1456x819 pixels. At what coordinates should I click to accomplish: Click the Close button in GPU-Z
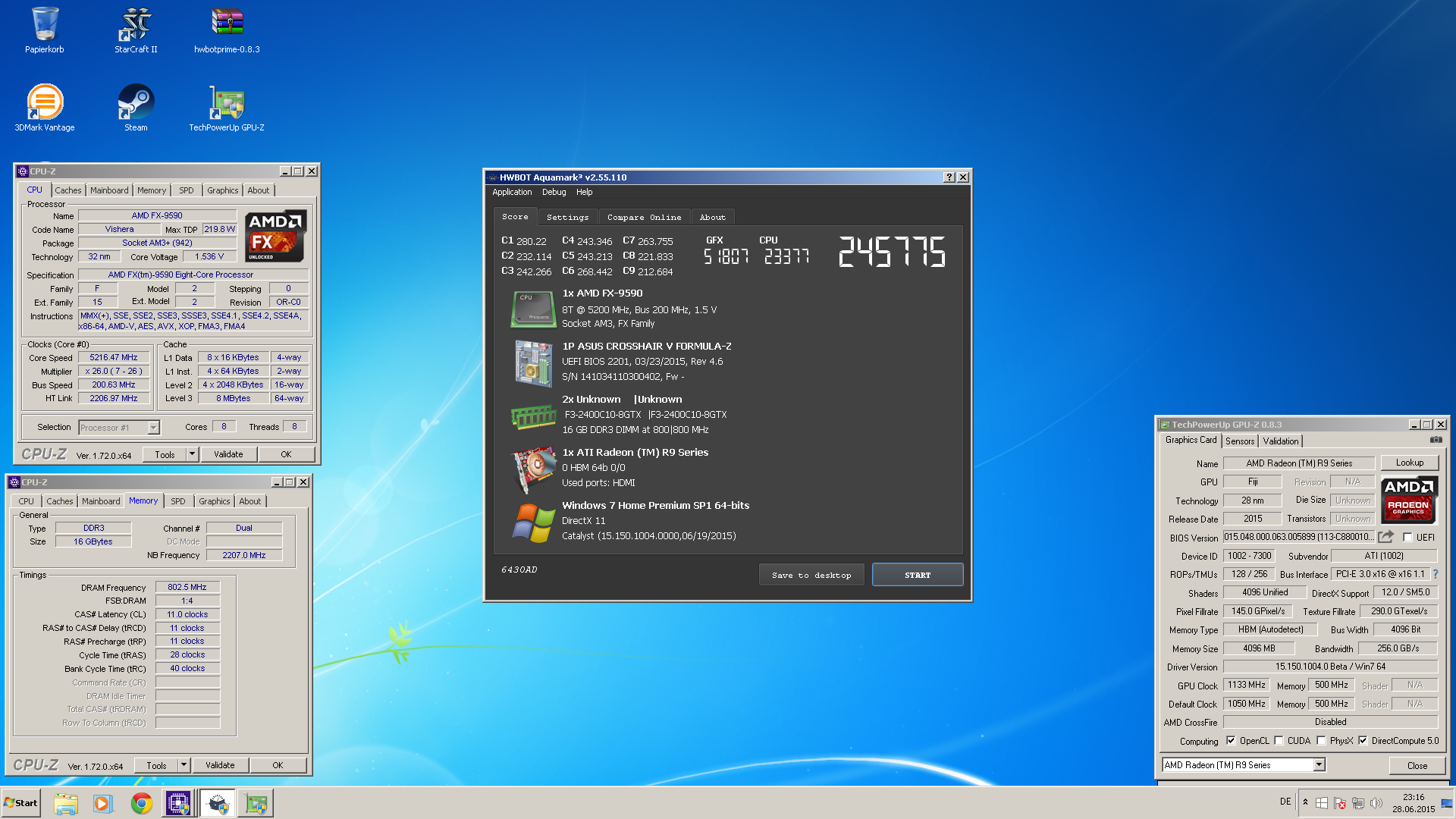[1417, 765]
